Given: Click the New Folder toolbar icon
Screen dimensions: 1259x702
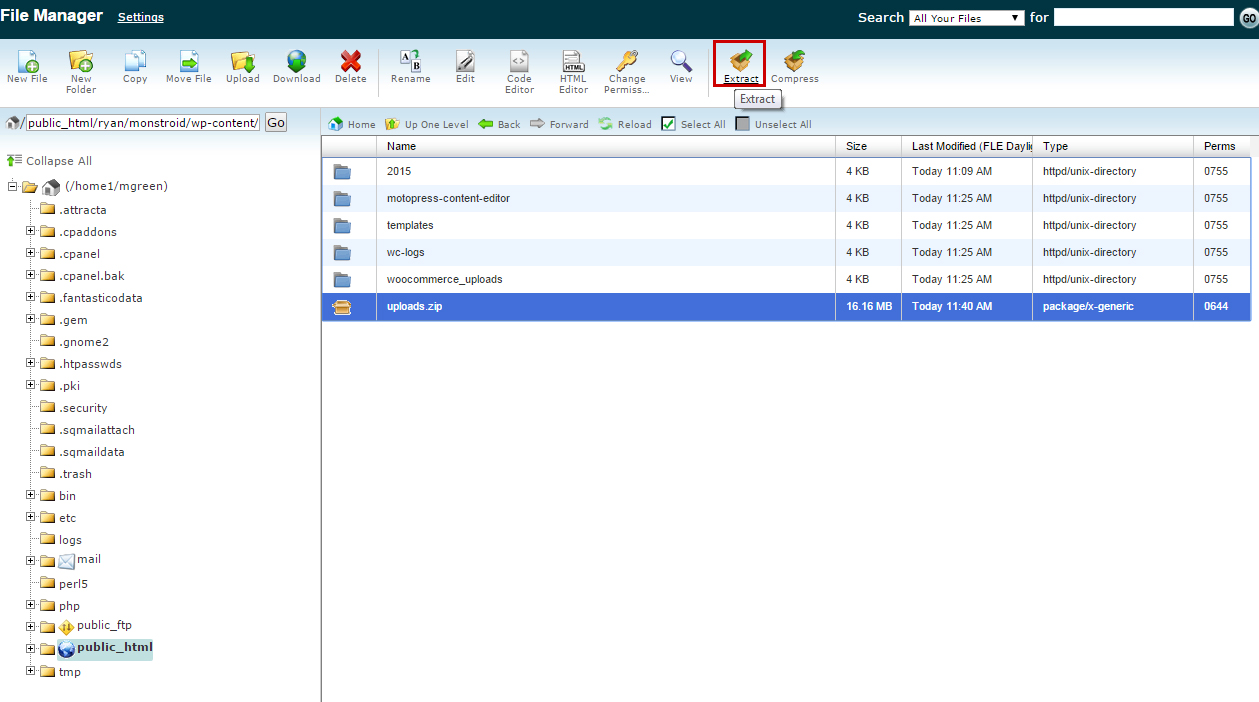Looking at the screenshot, I should (x=81, y=61).
